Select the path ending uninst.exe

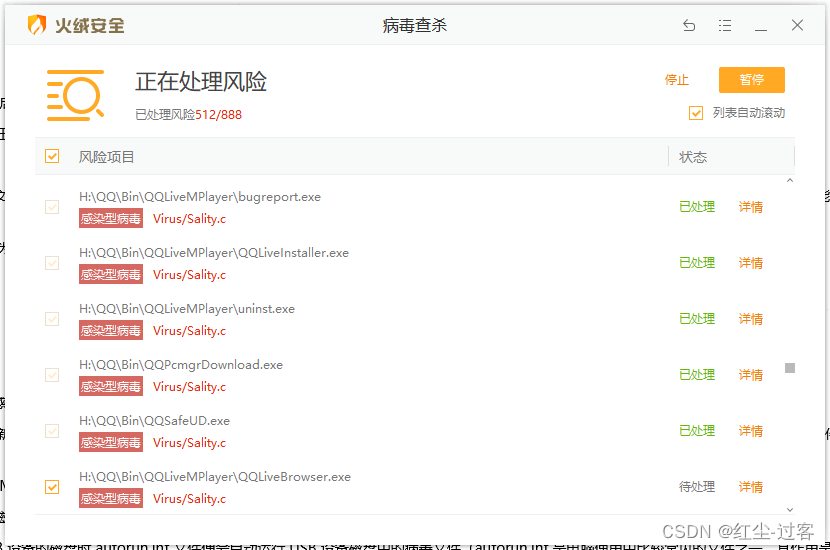click(x=187, y=309)
